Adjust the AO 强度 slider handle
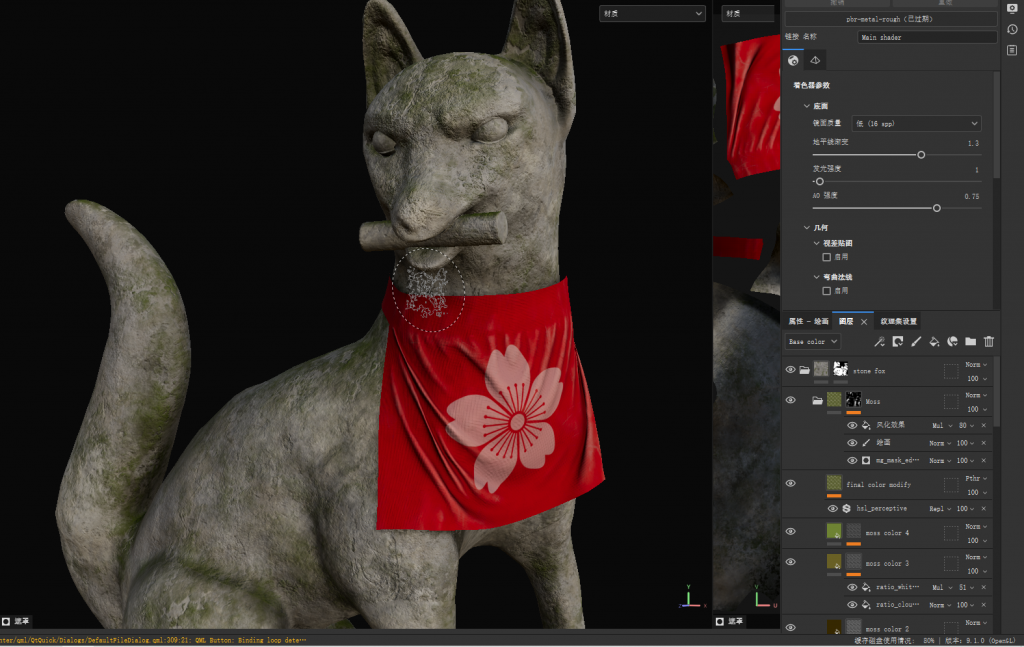 tap(936, 208)
